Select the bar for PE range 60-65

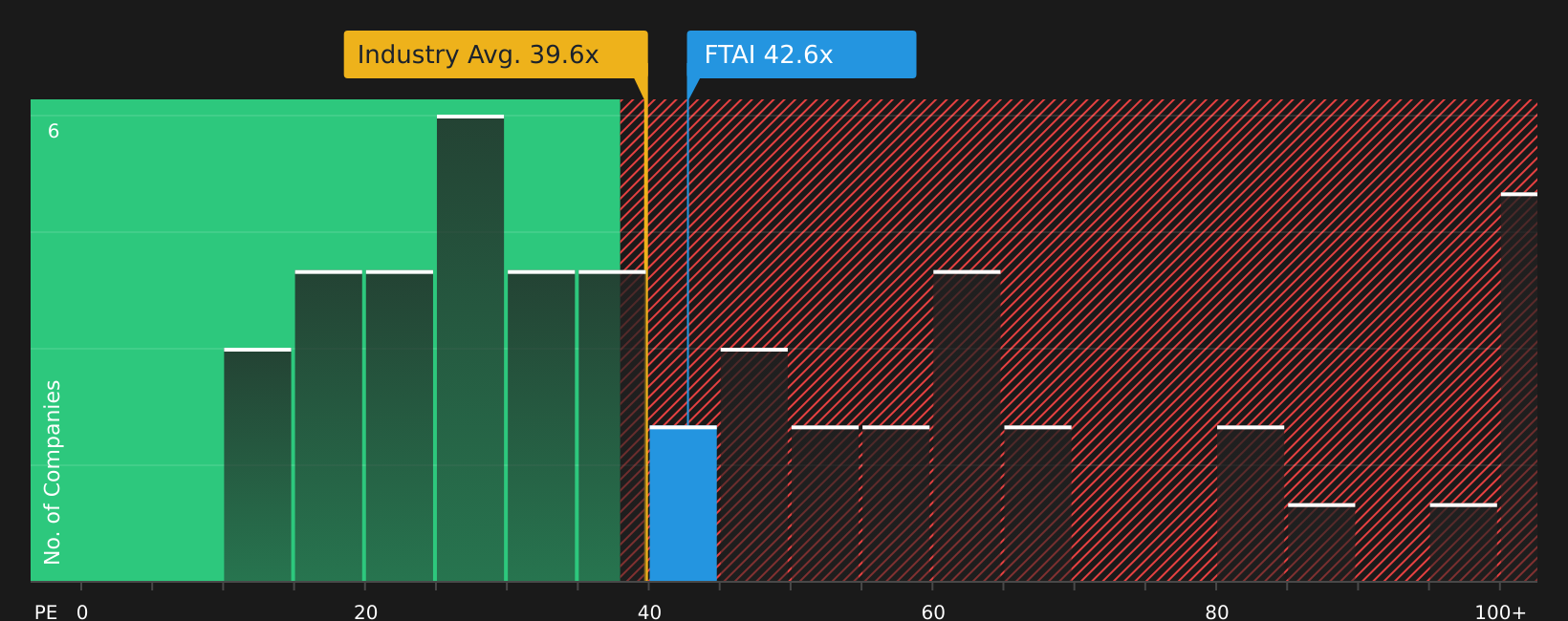coord(967,426)
